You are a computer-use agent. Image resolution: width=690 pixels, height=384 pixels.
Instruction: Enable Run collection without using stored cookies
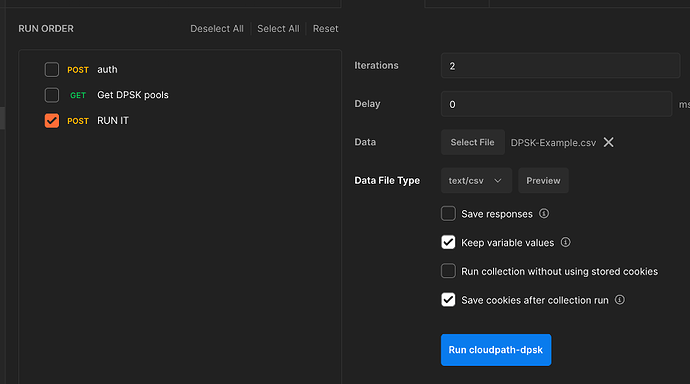click(x=448, y=271)
